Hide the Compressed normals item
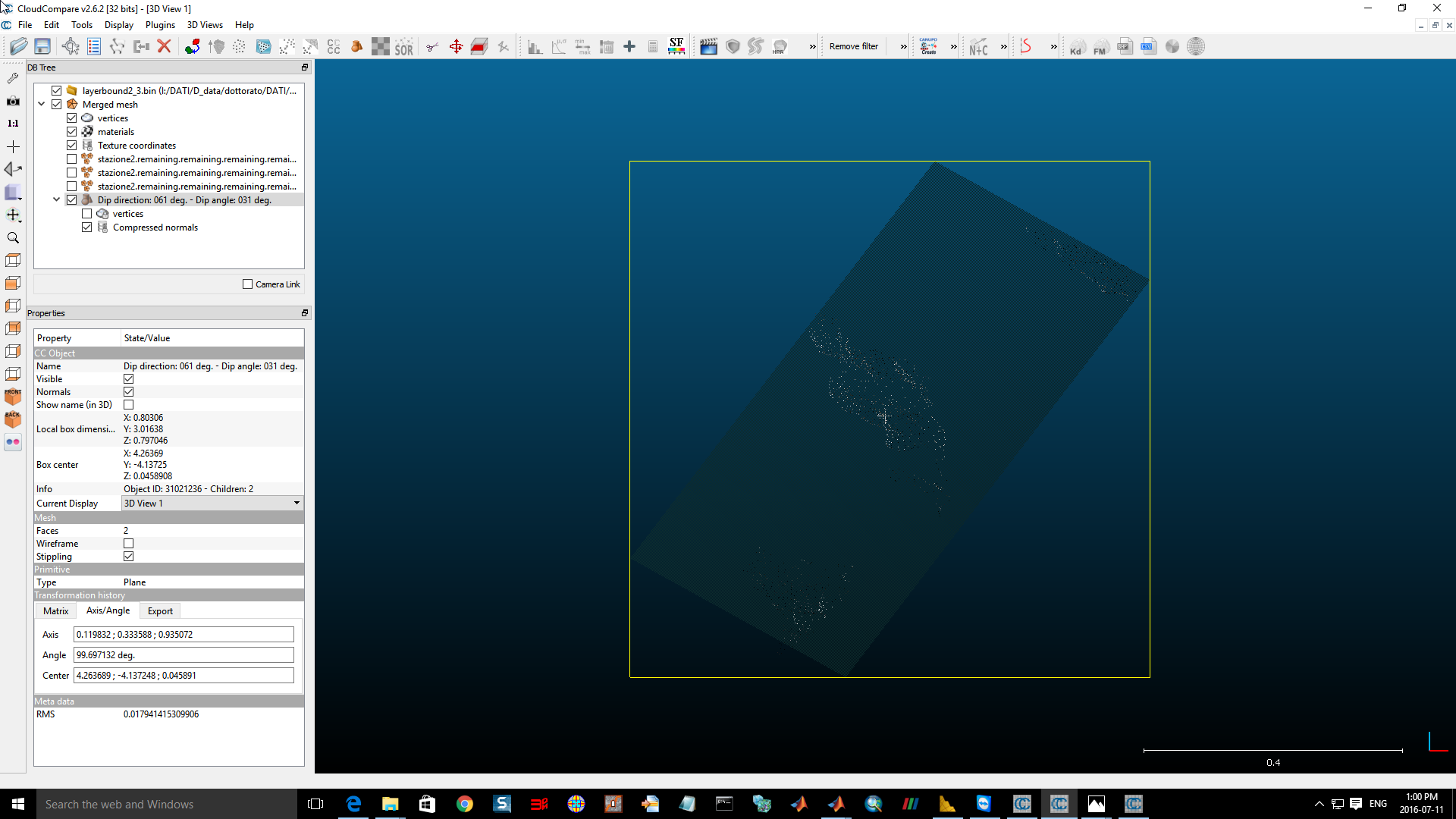This screenshot has height=819, width=1456. [87, 227]
